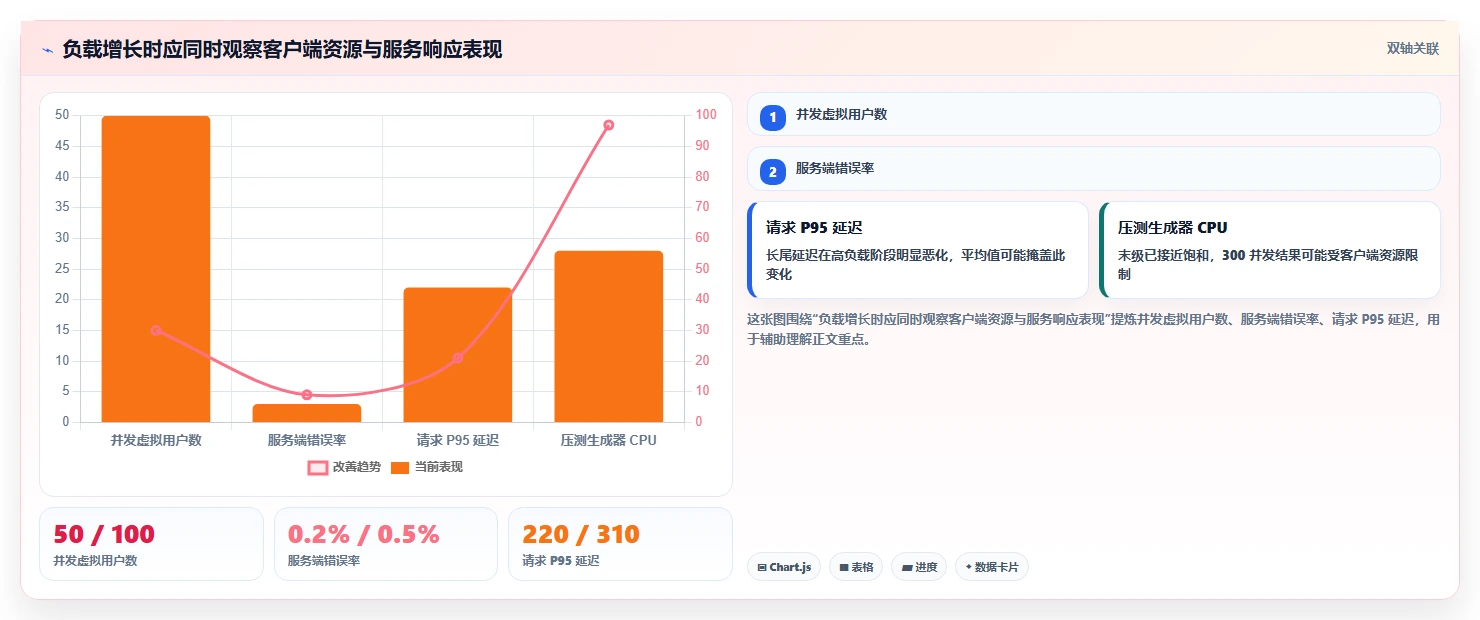The height and width of the screenshot is (620, 1480).
Task: Click the 表格 tag
Action: point(856,567)
